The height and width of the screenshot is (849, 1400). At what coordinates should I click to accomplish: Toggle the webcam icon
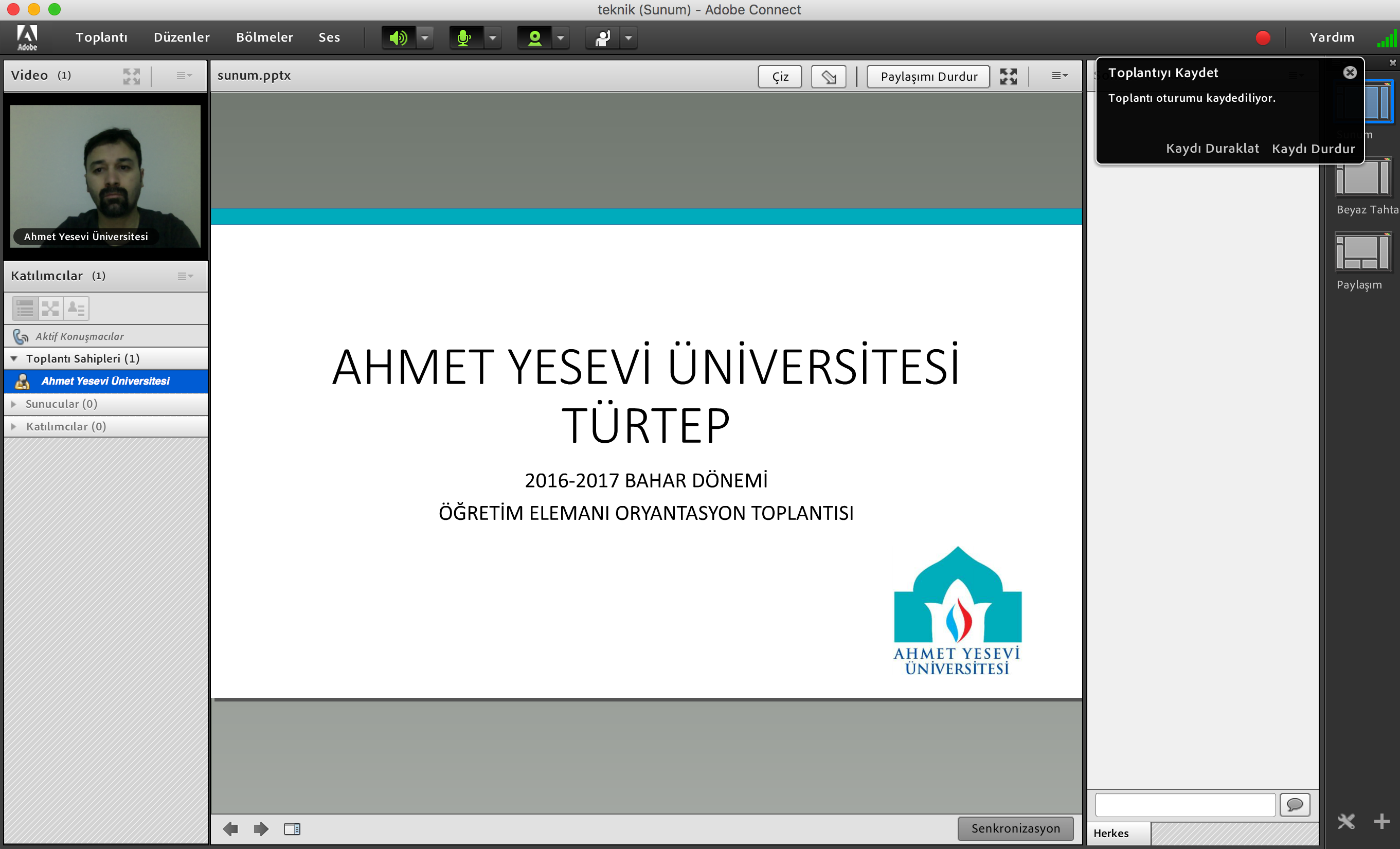tap(534, 38)
